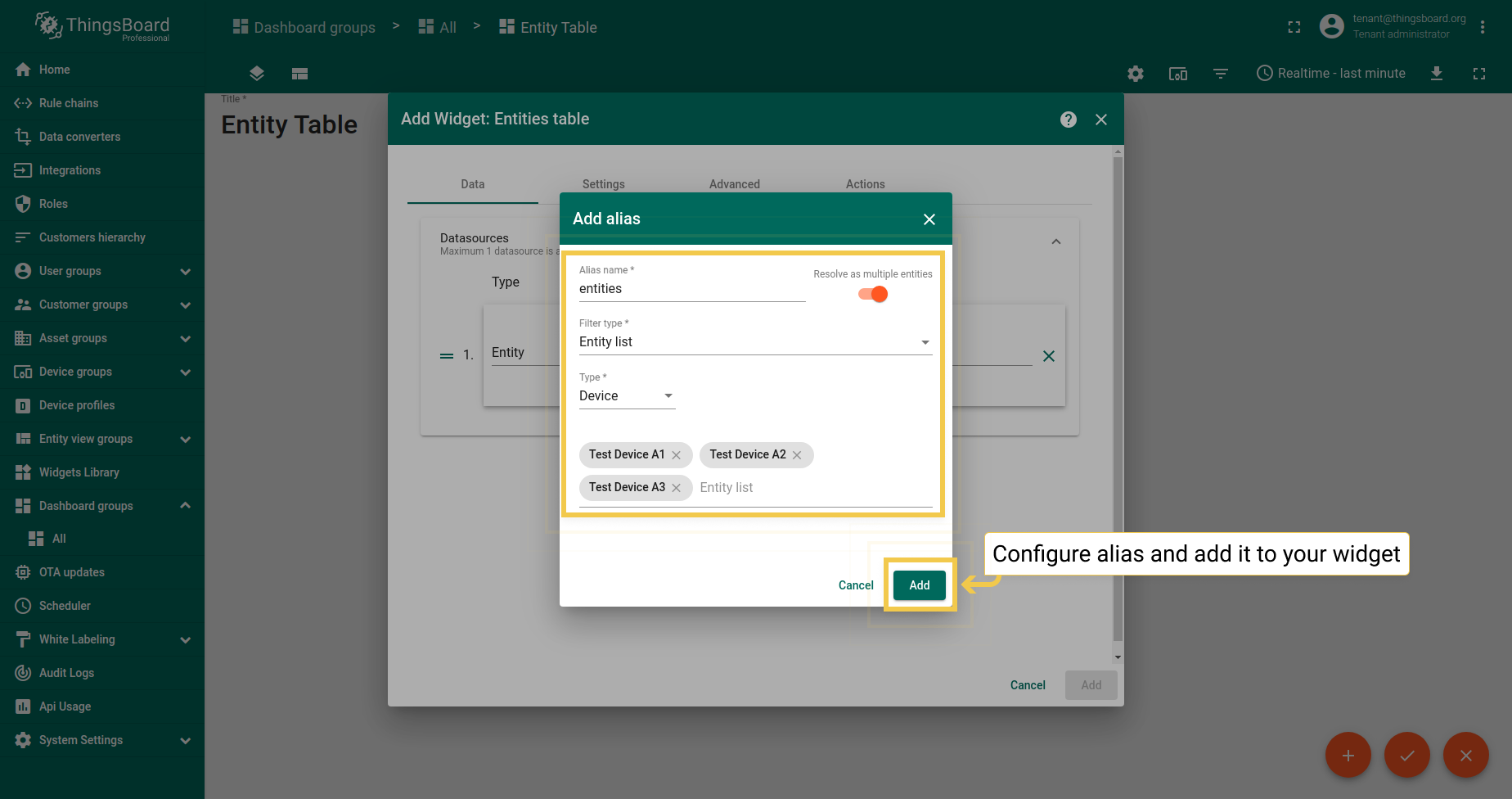Open Widgets Library icon
Image resolution: width=1512 pixels, height=799 pixels.
pyautogui.click(x=23, y=472)
